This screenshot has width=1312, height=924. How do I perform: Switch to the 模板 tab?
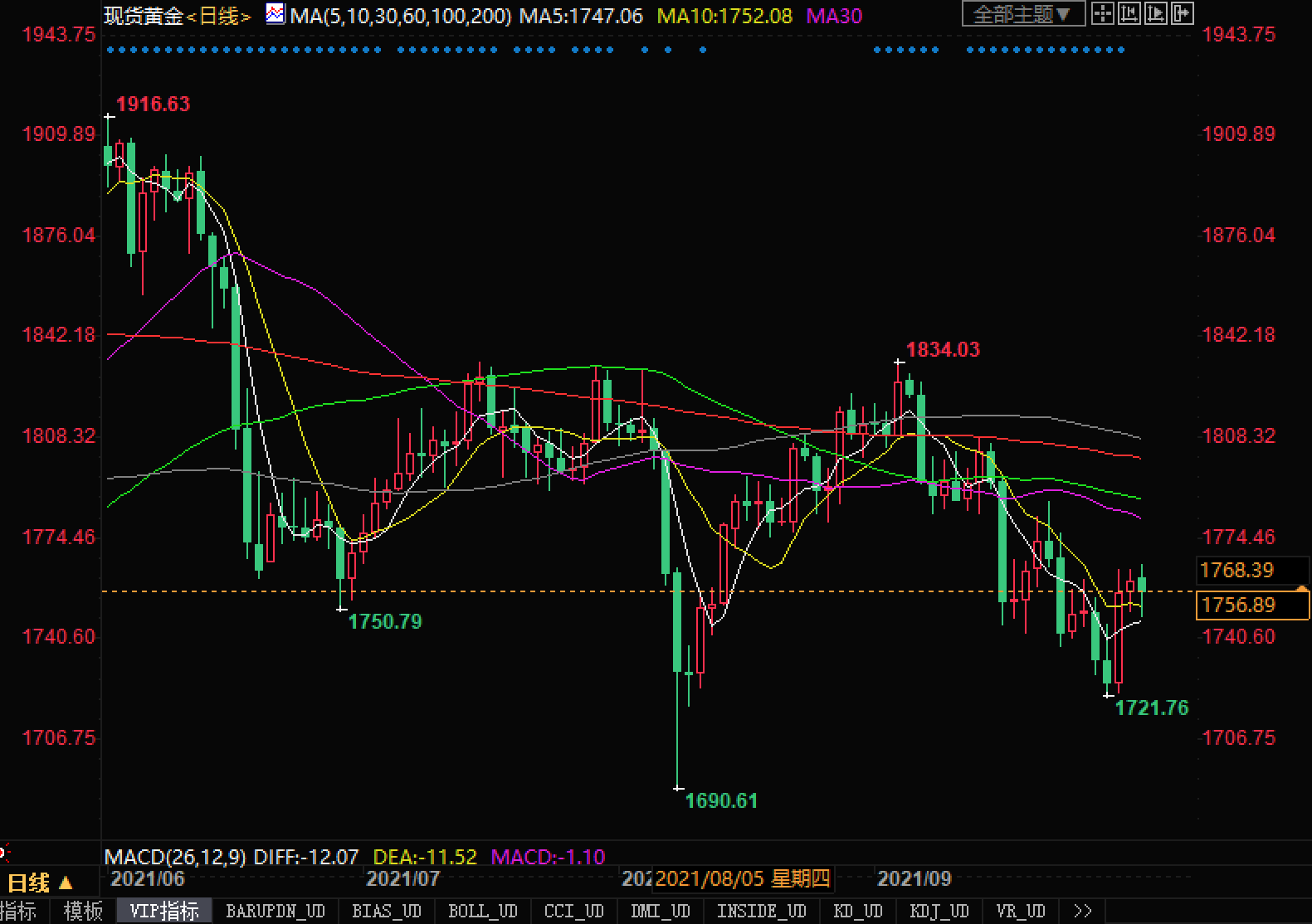pyautogui.click(x=83, y=911)
